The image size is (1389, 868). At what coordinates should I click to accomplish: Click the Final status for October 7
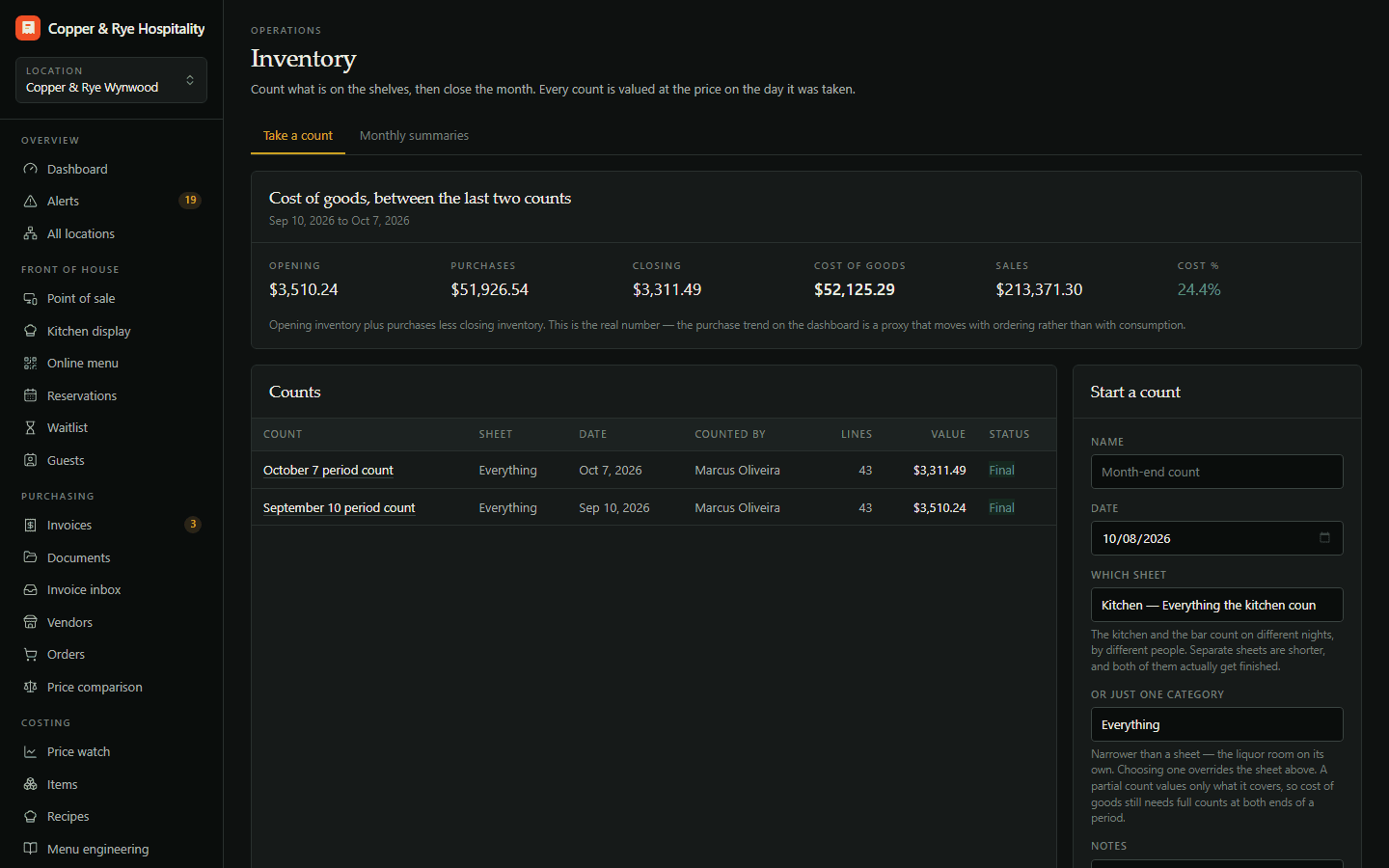pos(1001,471)
